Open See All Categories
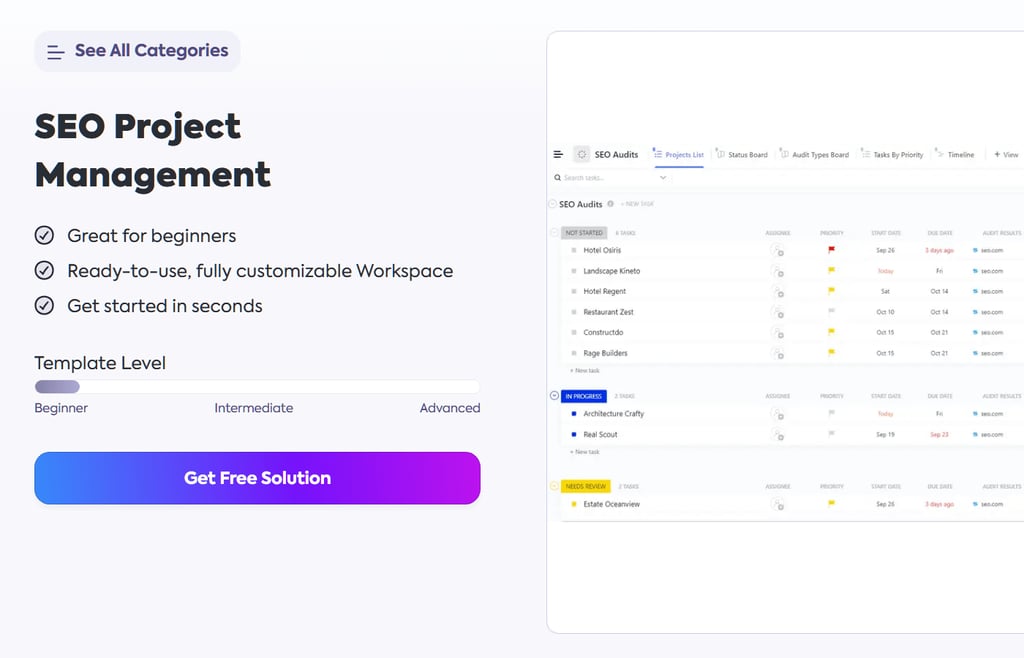Image resolution: width=1024 pixels, height=658 pixels. point(137,51)
